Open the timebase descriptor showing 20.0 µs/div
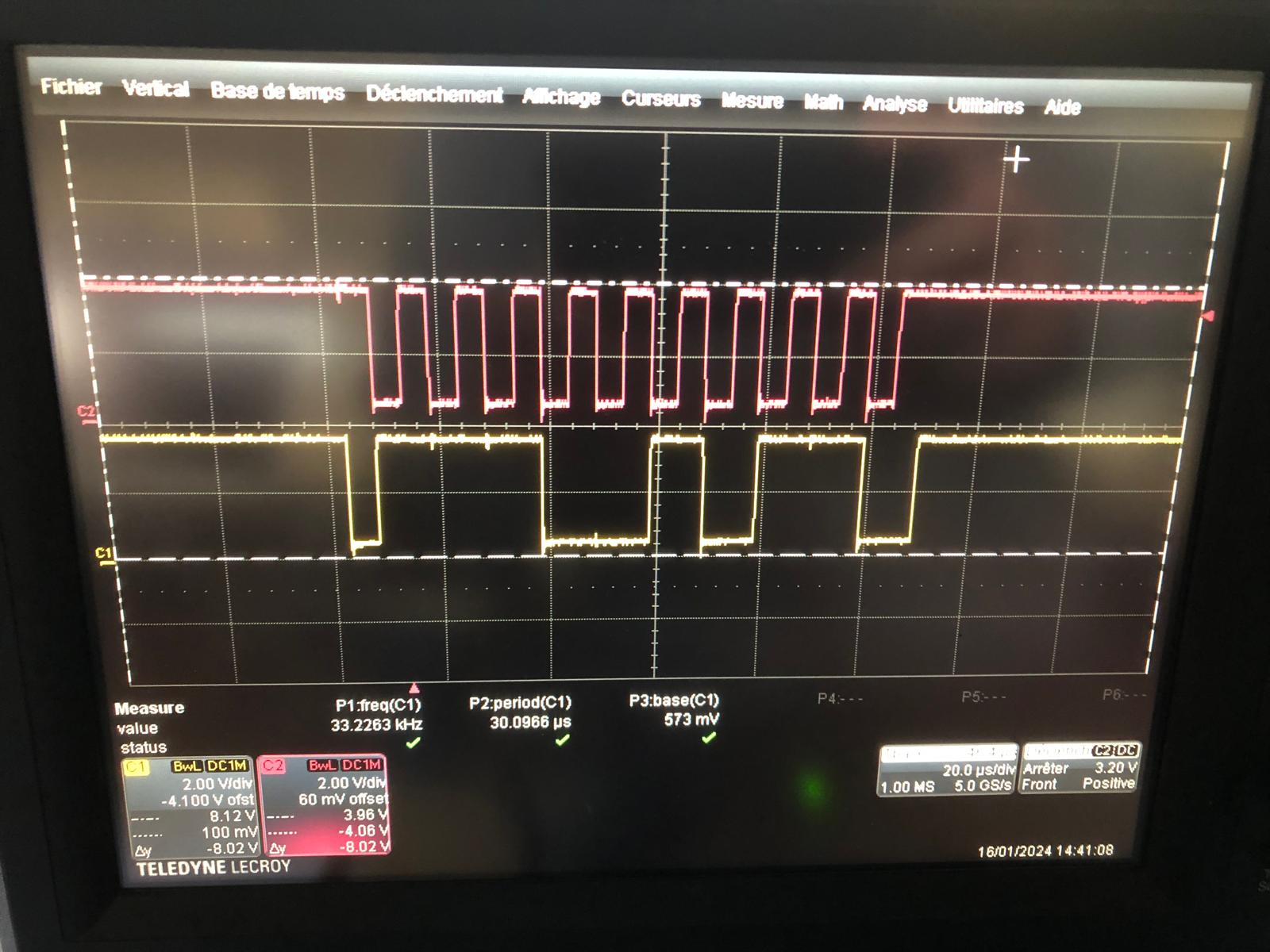This screenshot has width=1270, height=952. point(948,770)
